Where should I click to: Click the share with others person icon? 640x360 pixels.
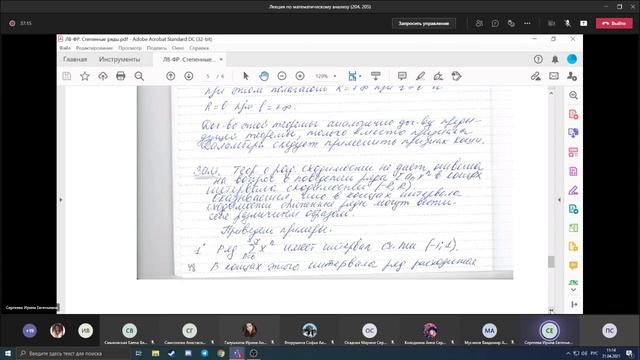[572, 76]
